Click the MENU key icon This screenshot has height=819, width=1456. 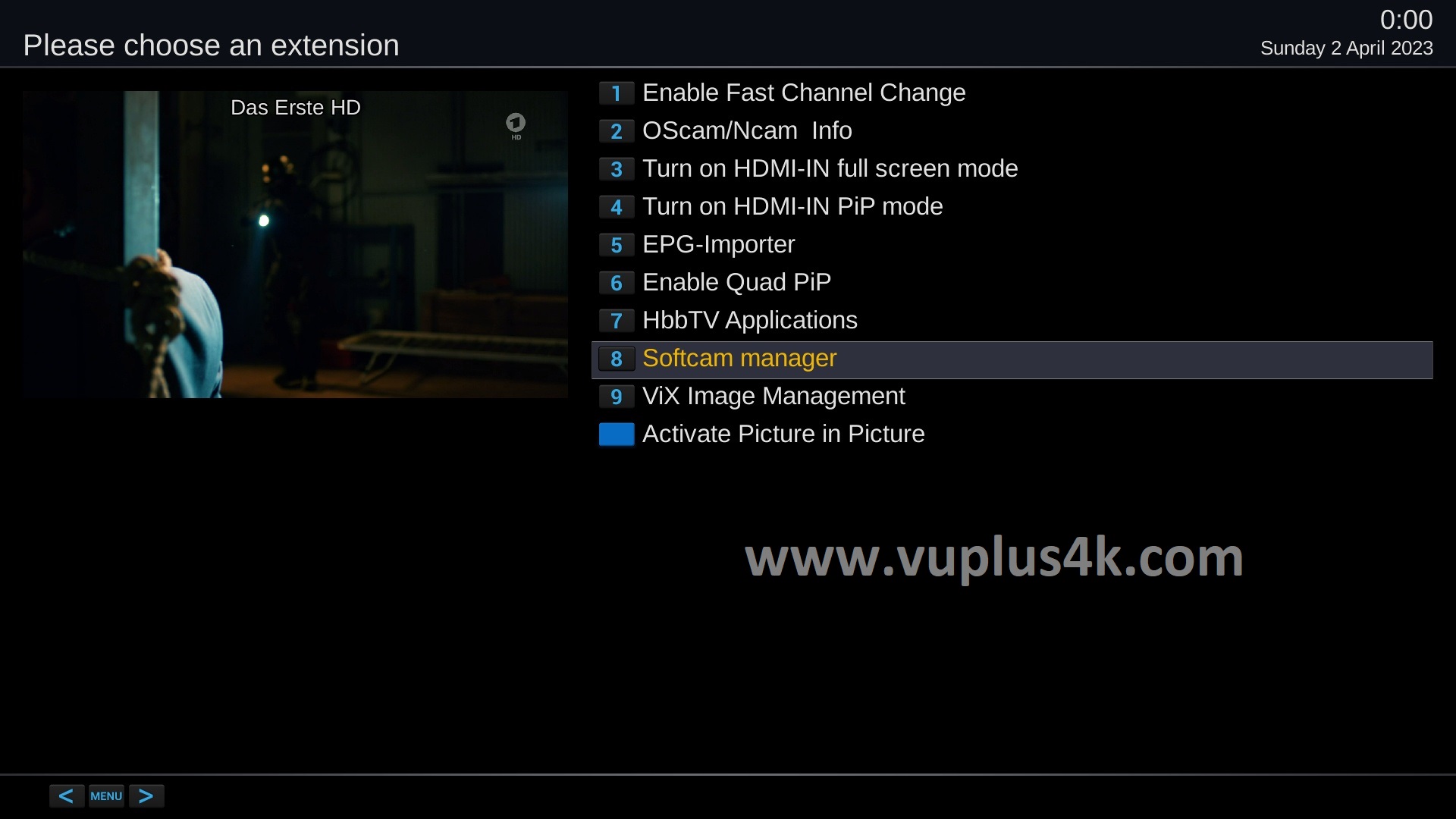click(x=106, y=796)
